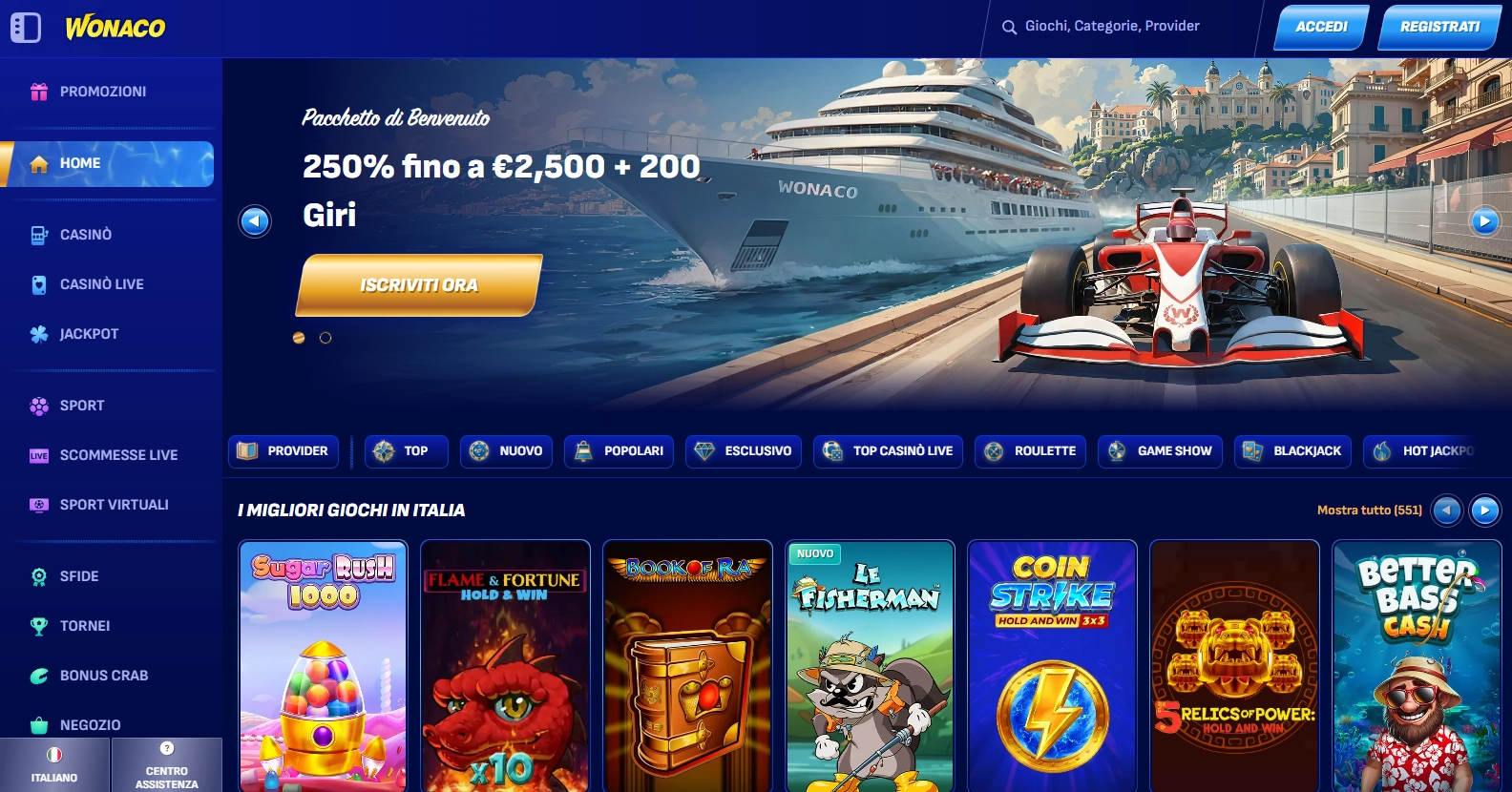The image size is (1512, 792).
Task: Click the Tornei trophy icon
Action: (x=39, y=626)
